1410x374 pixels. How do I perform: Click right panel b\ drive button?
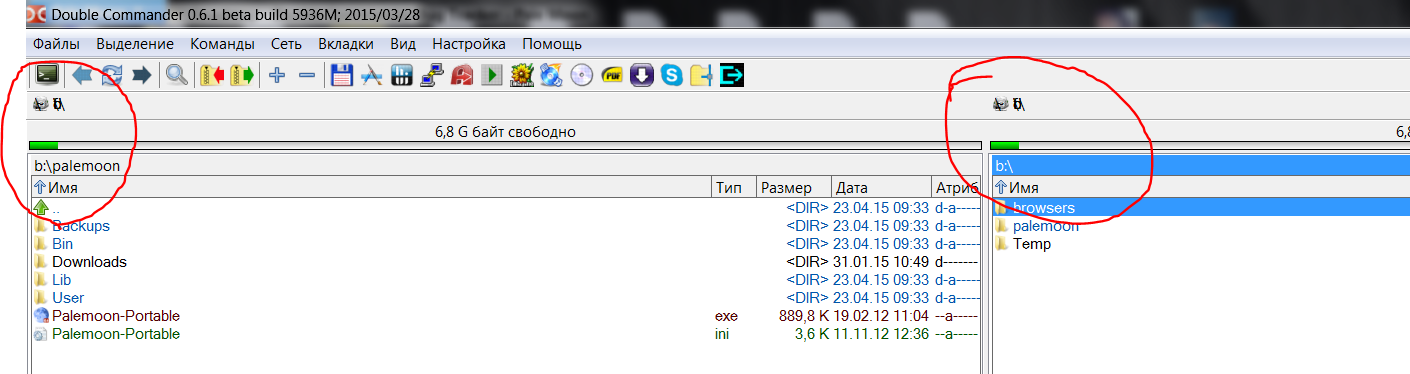click(x=1019, y=104)
